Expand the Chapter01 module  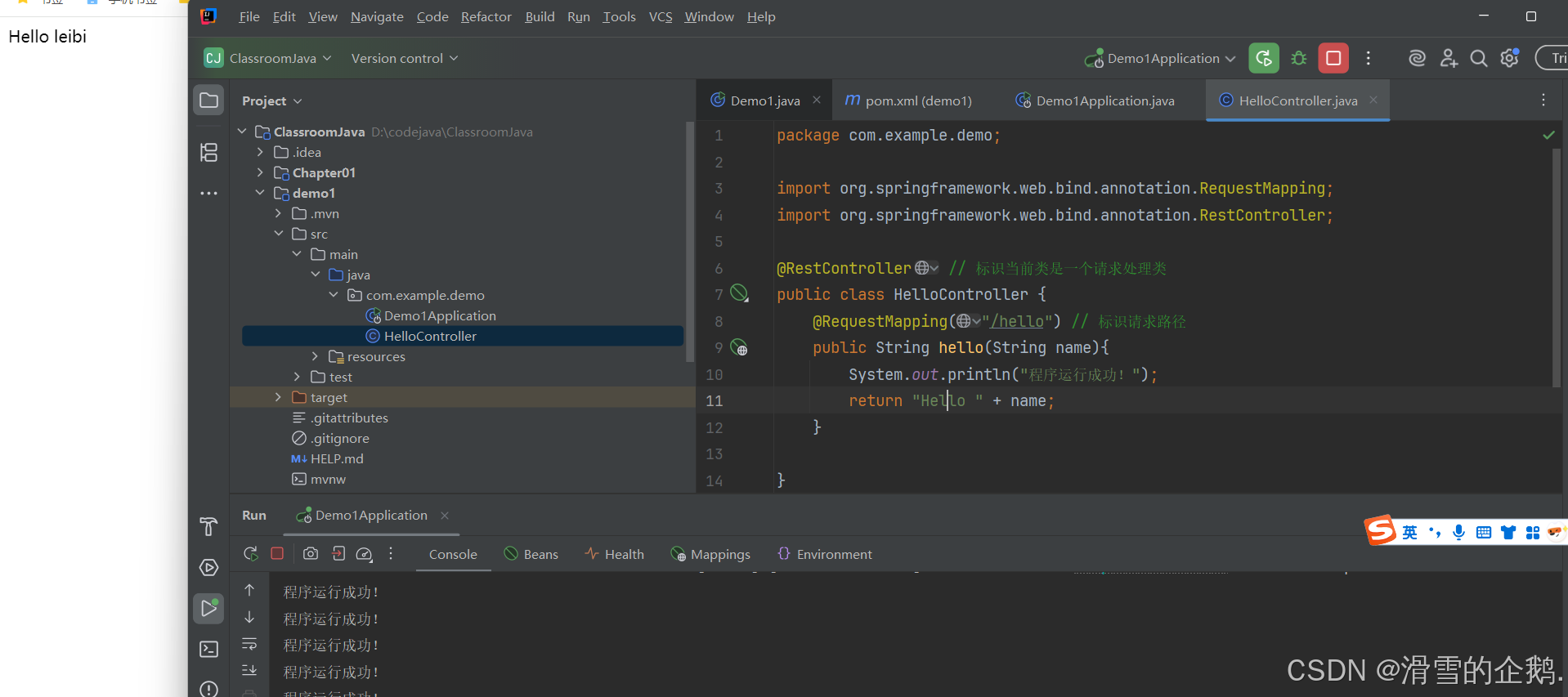[x=260, y=172]
